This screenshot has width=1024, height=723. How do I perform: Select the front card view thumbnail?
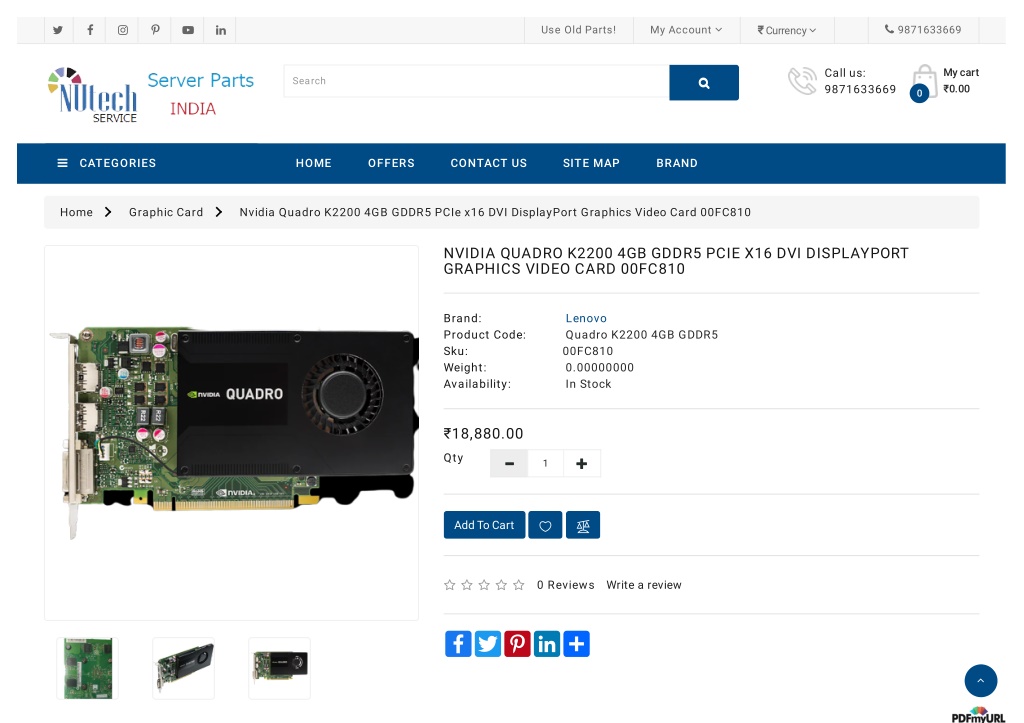point(280,669)
